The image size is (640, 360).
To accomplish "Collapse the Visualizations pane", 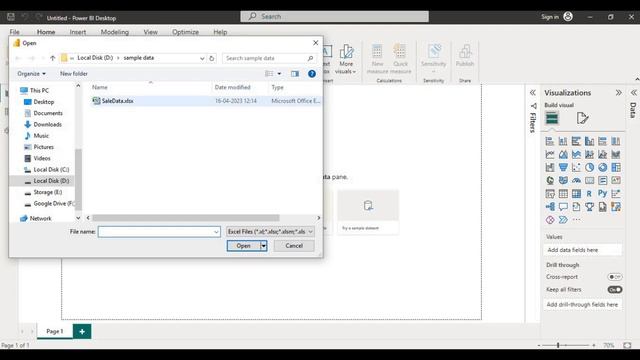I will point(619,93).
